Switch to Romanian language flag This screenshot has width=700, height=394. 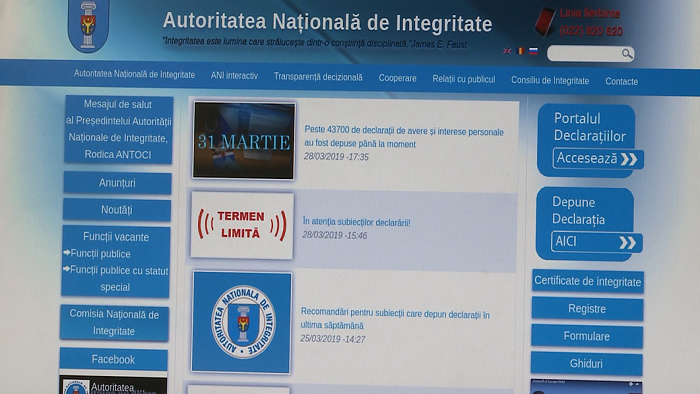520,51
